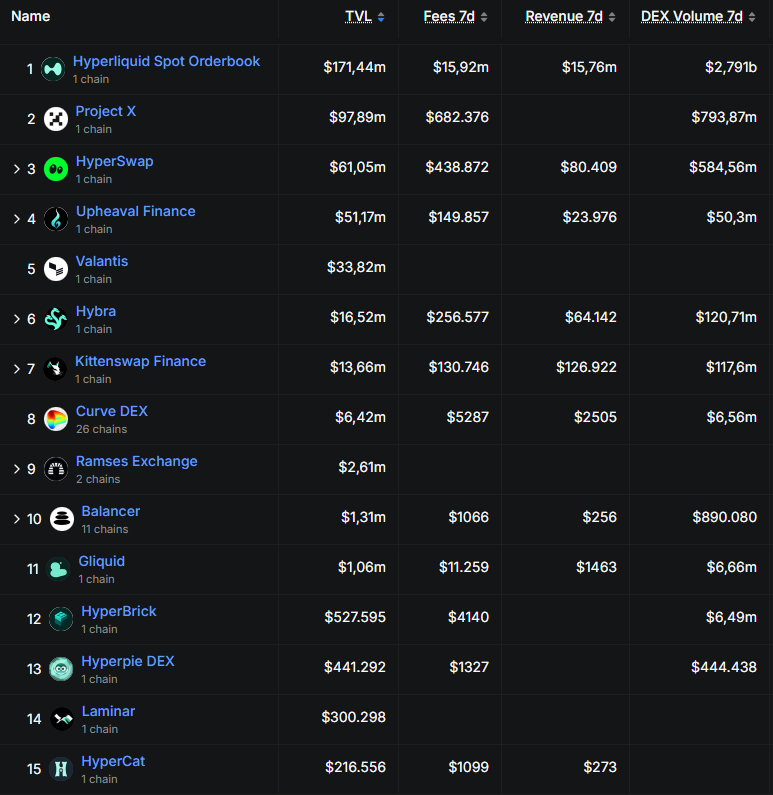Open the Ramses Exchange link
The width and height of the screenshot is (773, 795).
pos(136,461)
